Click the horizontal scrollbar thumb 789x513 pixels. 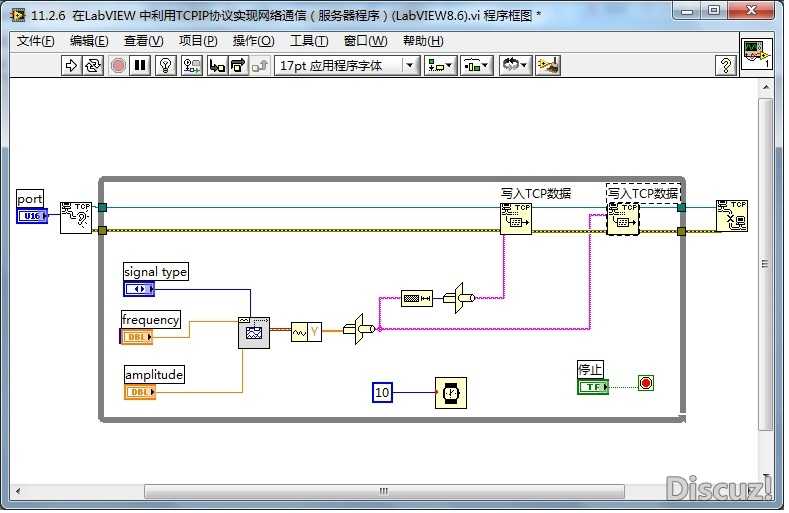pos(384,491)
